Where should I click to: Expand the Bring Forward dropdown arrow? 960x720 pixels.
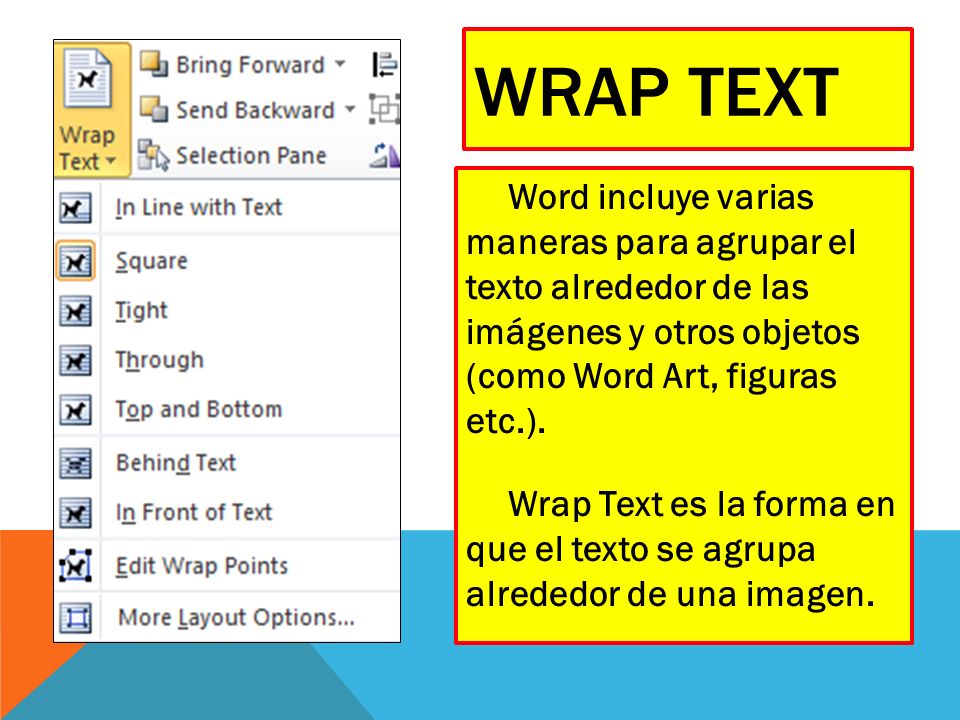point(340,64)
